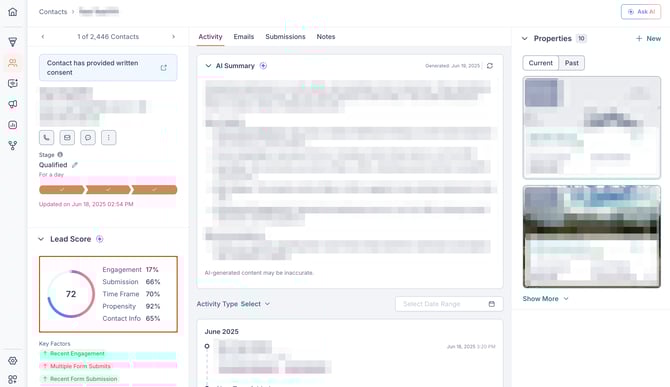The width and height of the screenshot is (670, 387).
Task: Click the Select Date Range field
Action: click(449, 304)
